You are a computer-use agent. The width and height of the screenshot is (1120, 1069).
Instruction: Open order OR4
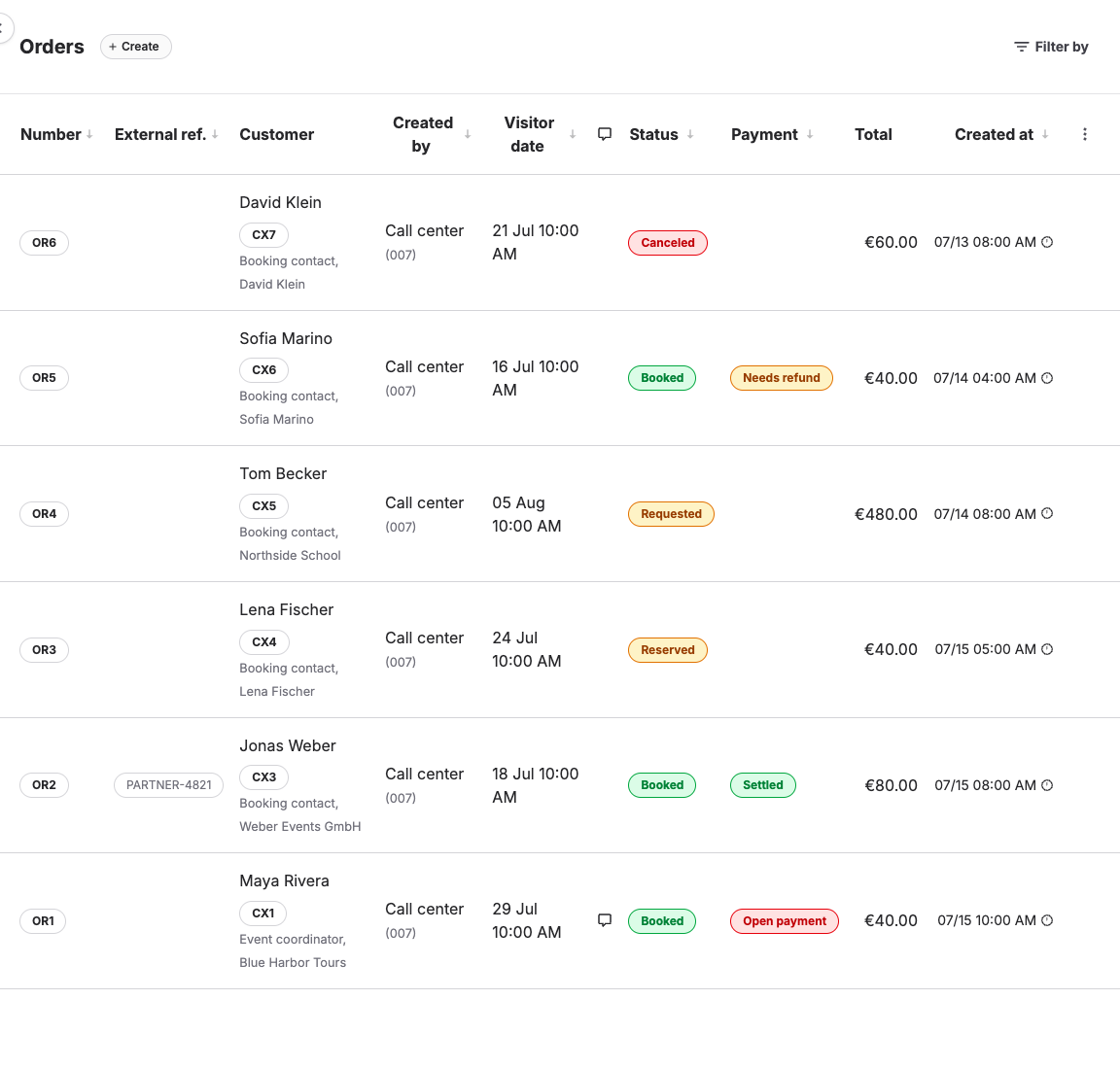45,514
